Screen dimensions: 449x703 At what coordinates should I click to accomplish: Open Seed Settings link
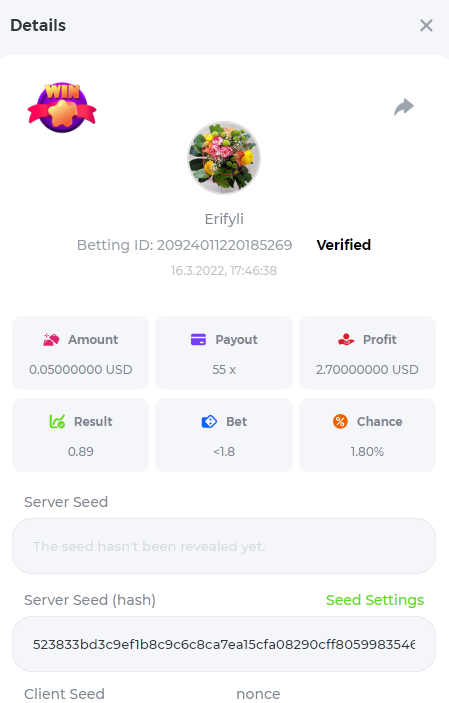375,600
